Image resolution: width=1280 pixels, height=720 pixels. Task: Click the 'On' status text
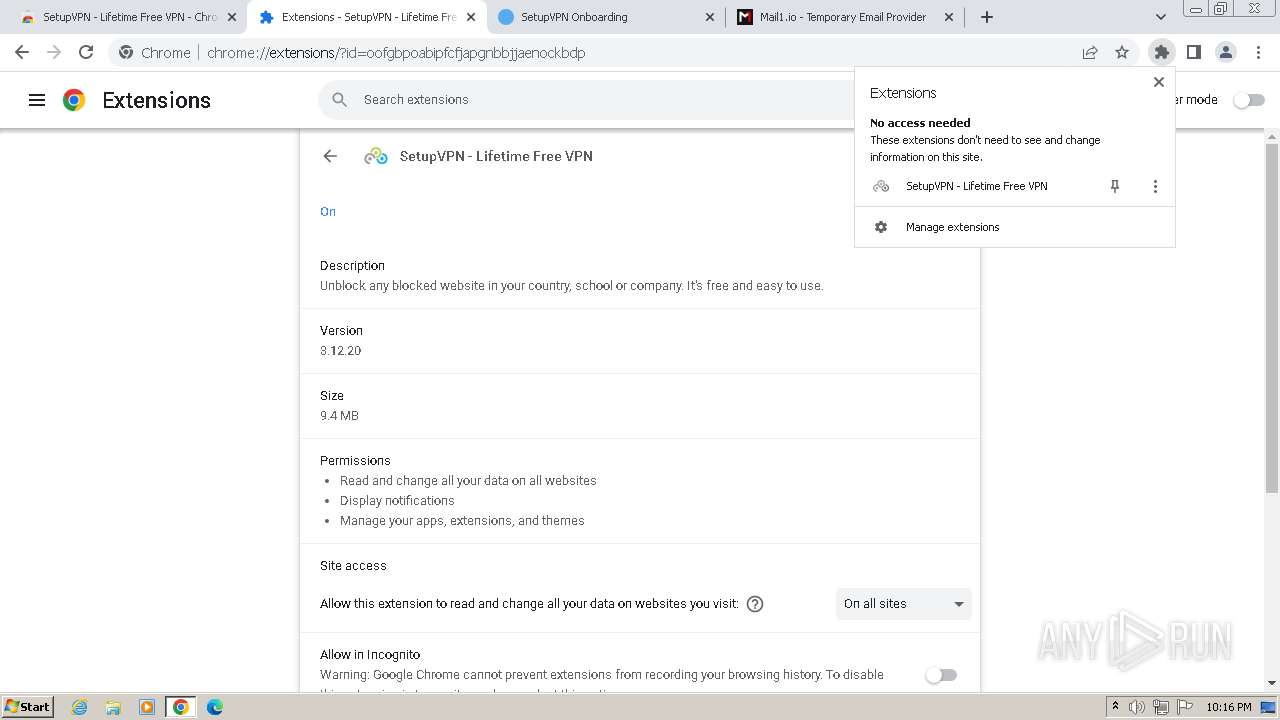coord(328,211)
